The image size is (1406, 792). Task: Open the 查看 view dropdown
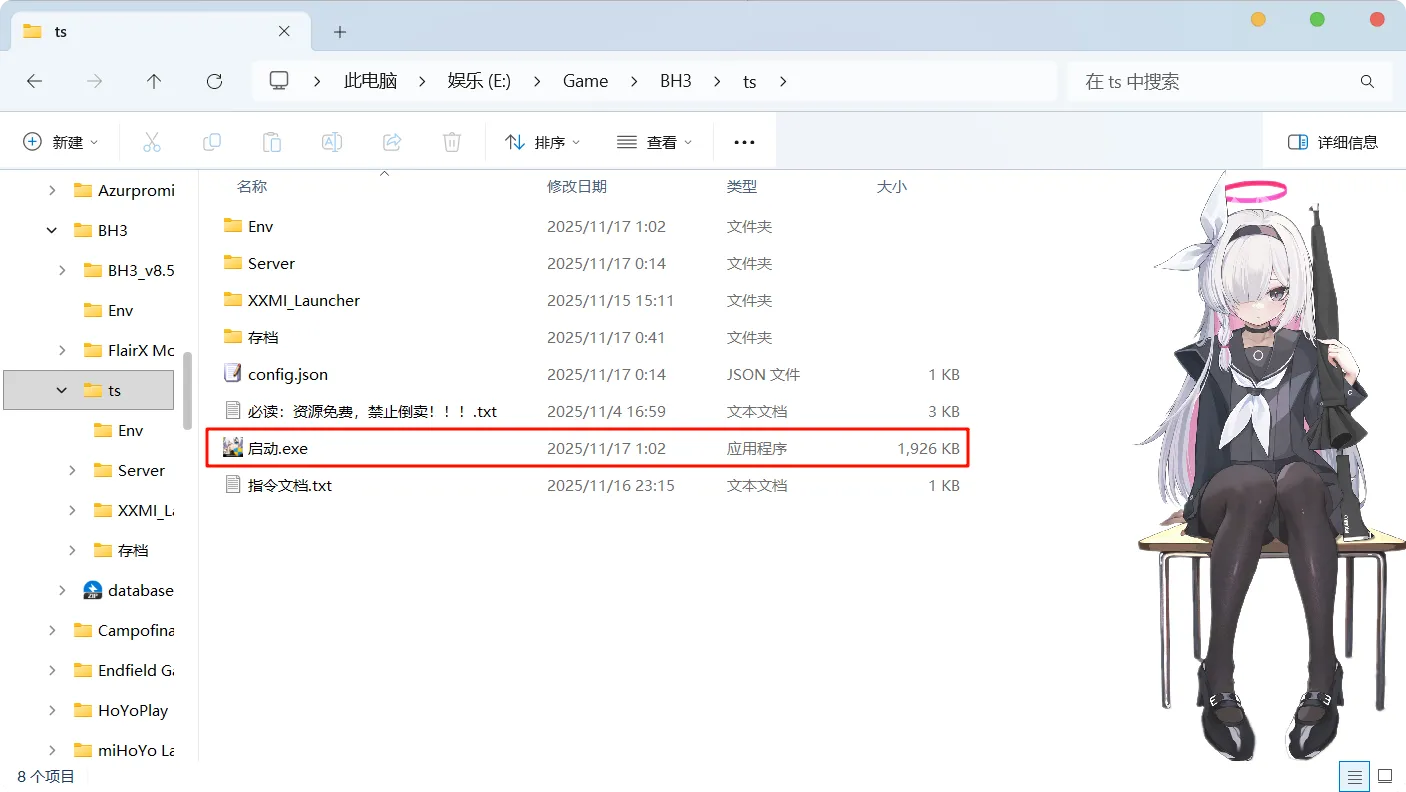coord(655,141)
